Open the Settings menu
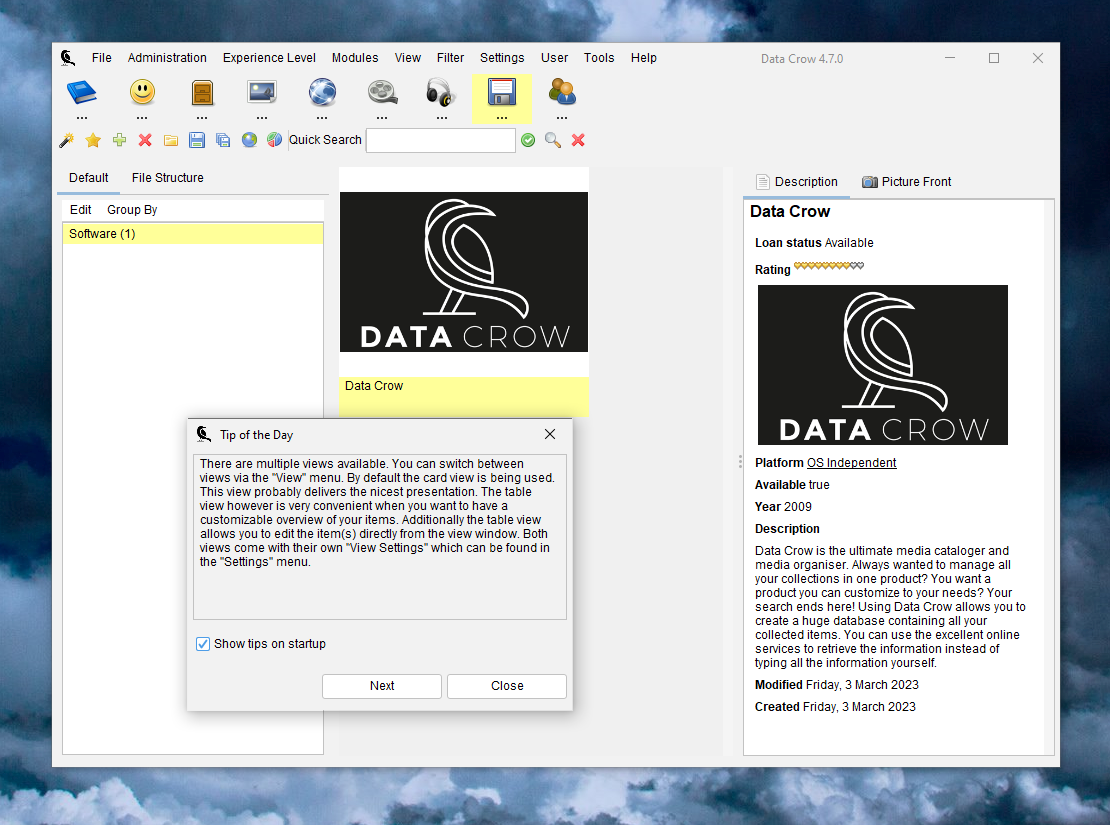Viewport: 1110px width, 825px height. pyautogui.click(x=502, y=58)
